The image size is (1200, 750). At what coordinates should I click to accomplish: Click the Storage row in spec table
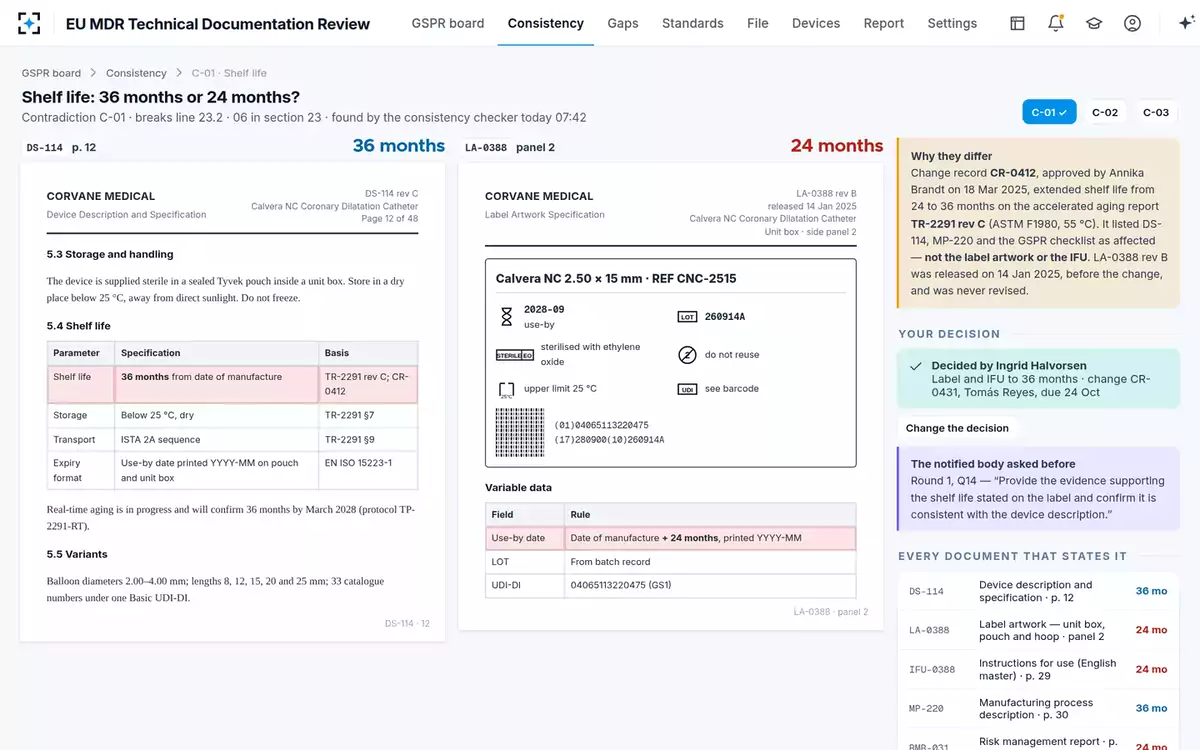coord(232,415)
